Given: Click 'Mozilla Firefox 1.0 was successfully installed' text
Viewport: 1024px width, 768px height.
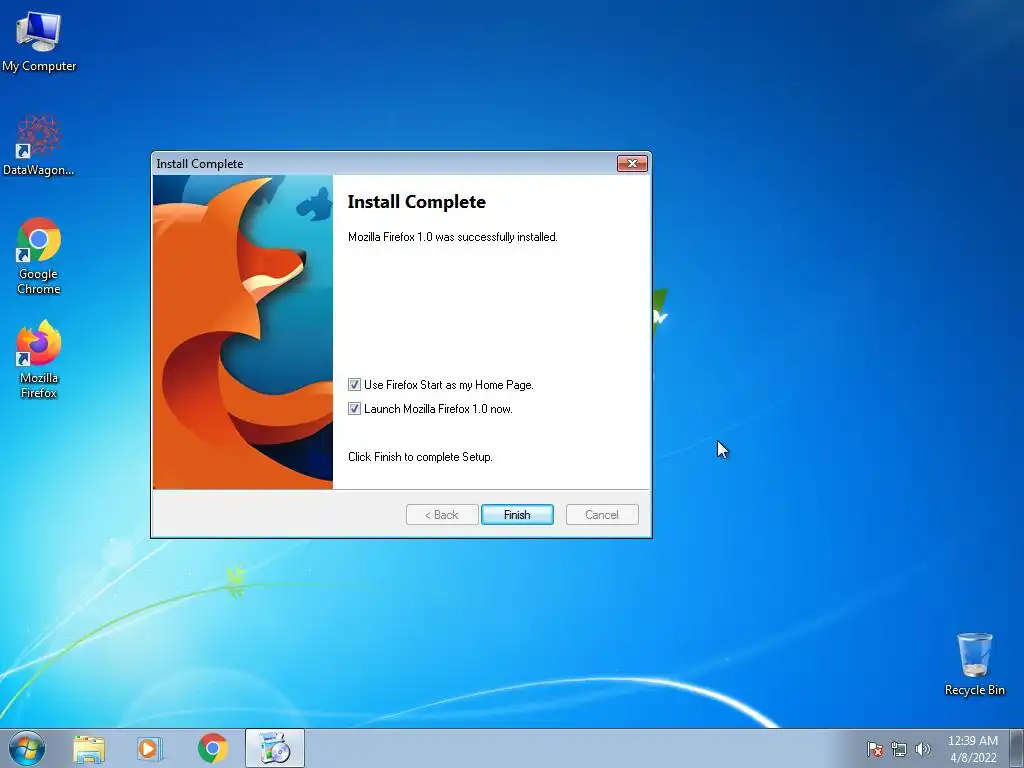Looking at the screenshot, I should click(453, 237).
